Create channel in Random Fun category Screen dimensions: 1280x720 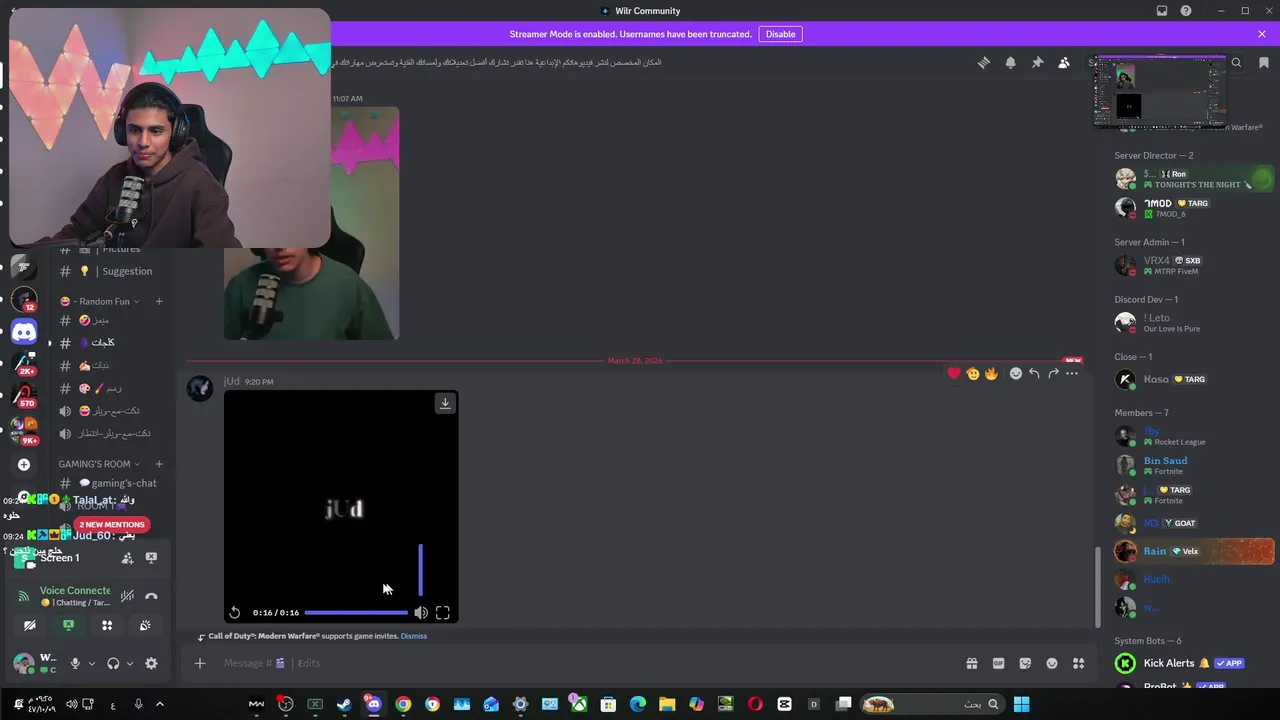159,301
